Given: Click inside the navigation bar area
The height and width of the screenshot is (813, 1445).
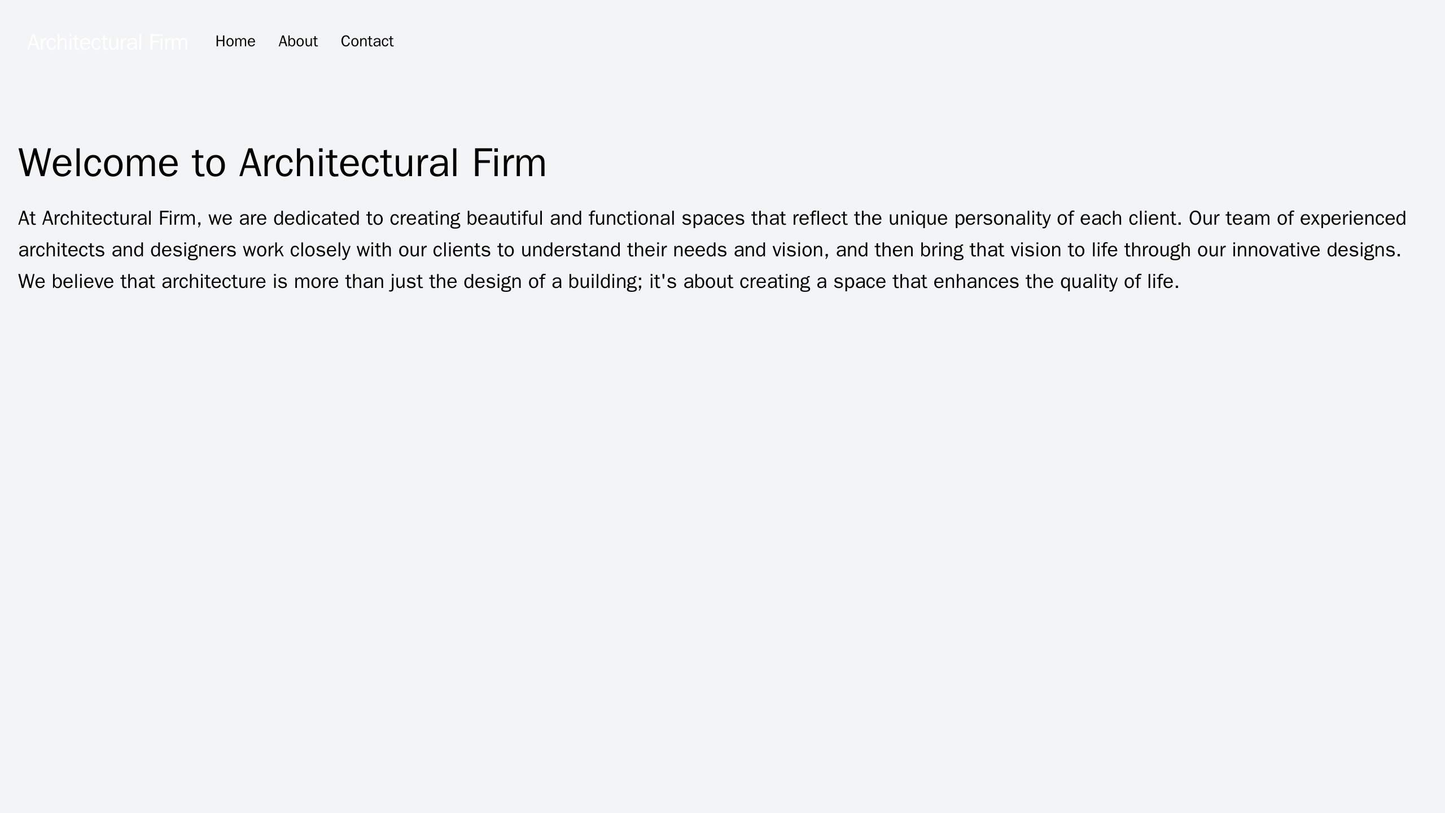Looking at the screenshot, I should pos(700,41).
